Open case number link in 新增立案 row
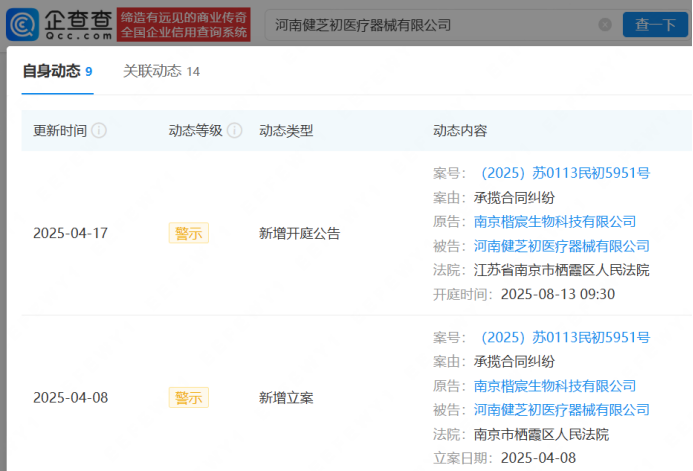 (x=565, y=337)
